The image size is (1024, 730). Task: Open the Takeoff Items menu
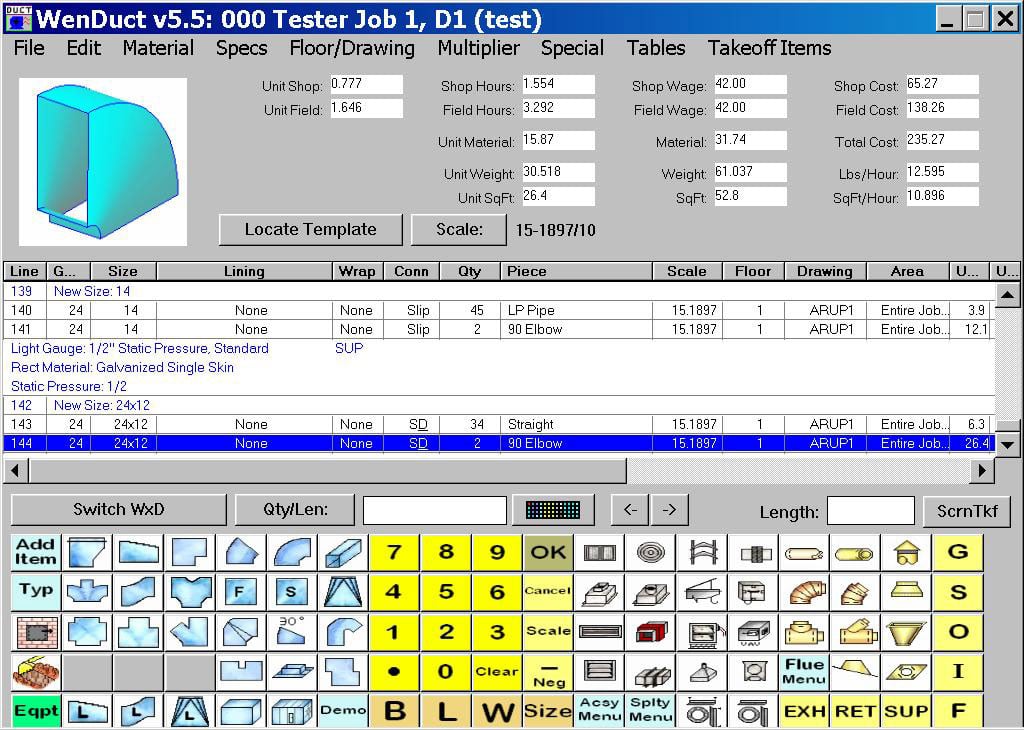coord(769,48)
